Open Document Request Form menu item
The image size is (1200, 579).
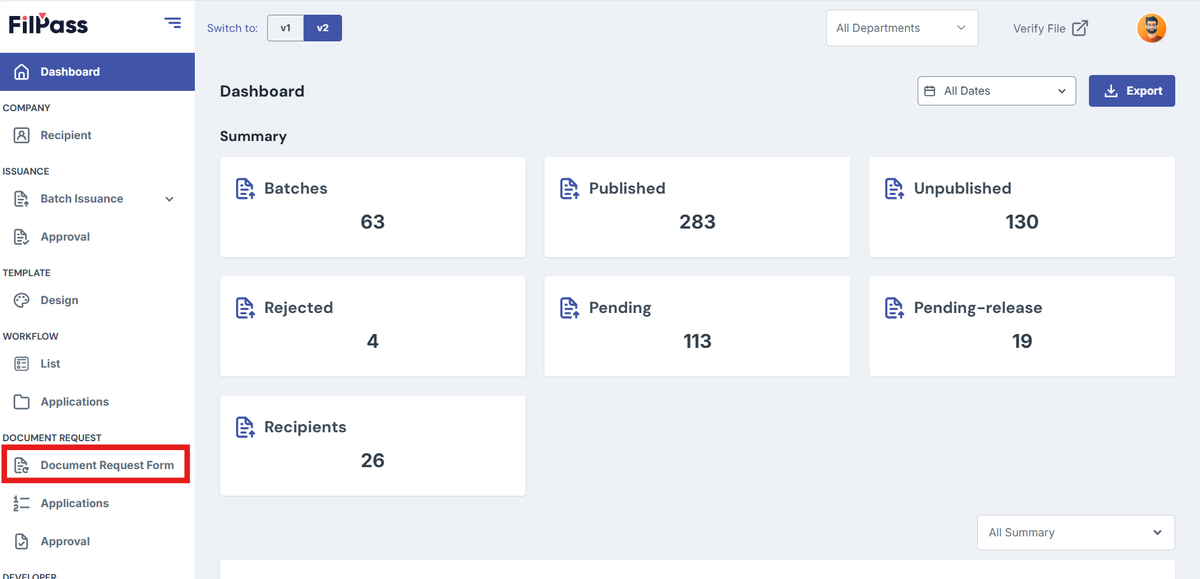pyautogui.click(x=96, y=465)
